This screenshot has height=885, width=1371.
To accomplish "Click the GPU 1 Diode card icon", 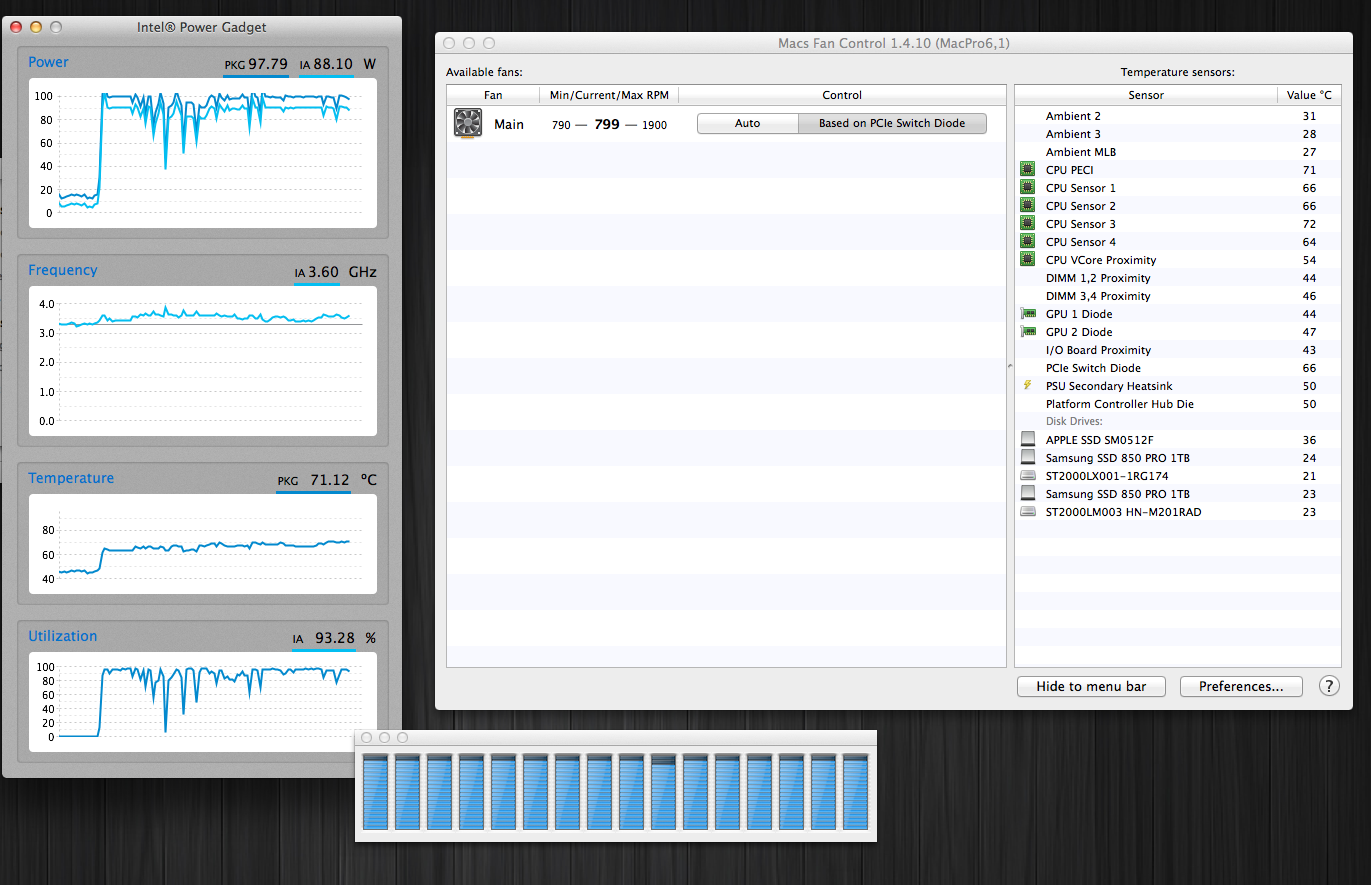I will 1027,314.
